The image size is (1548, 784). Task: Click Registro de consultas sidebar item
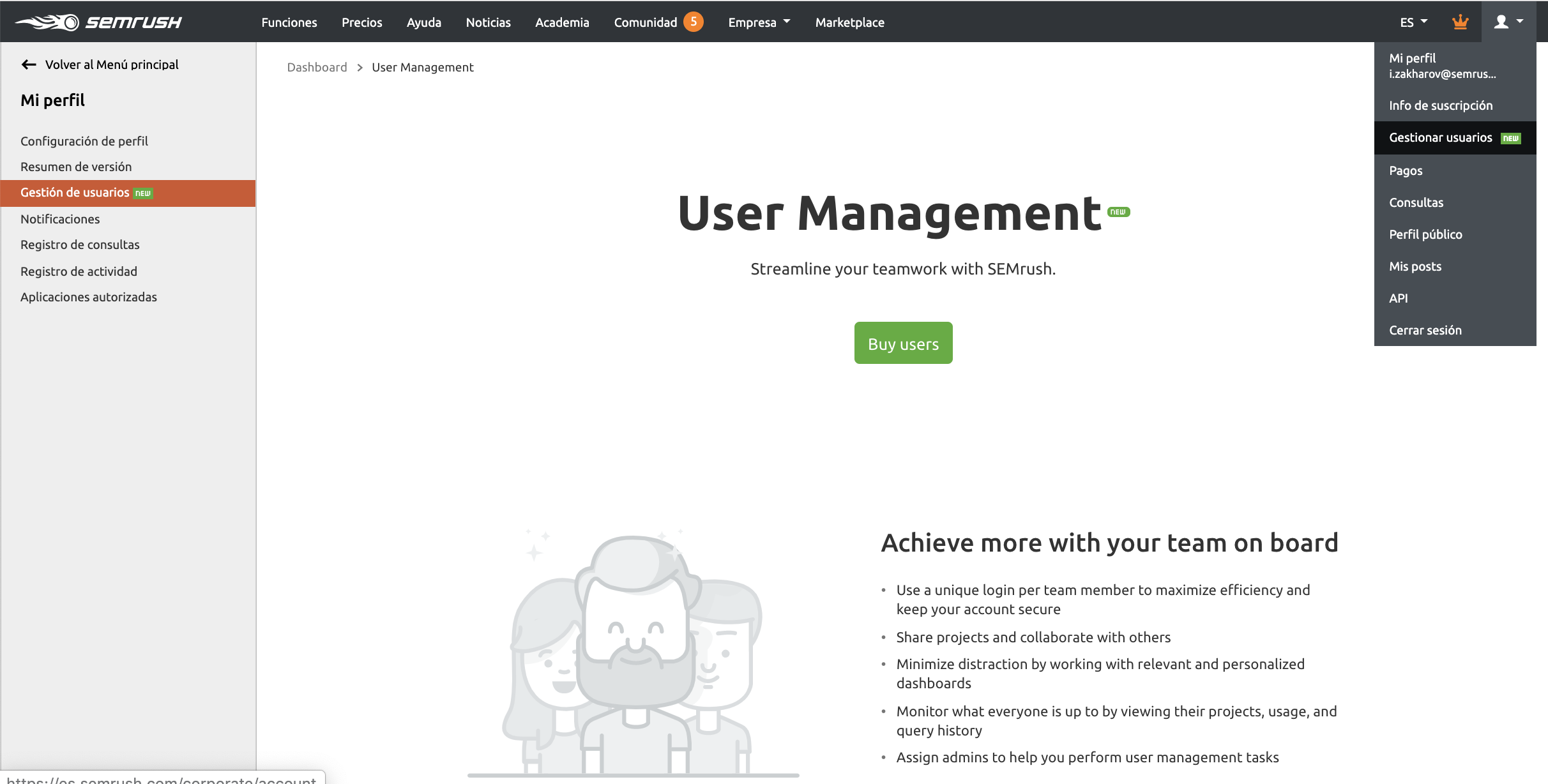[80, 244]
